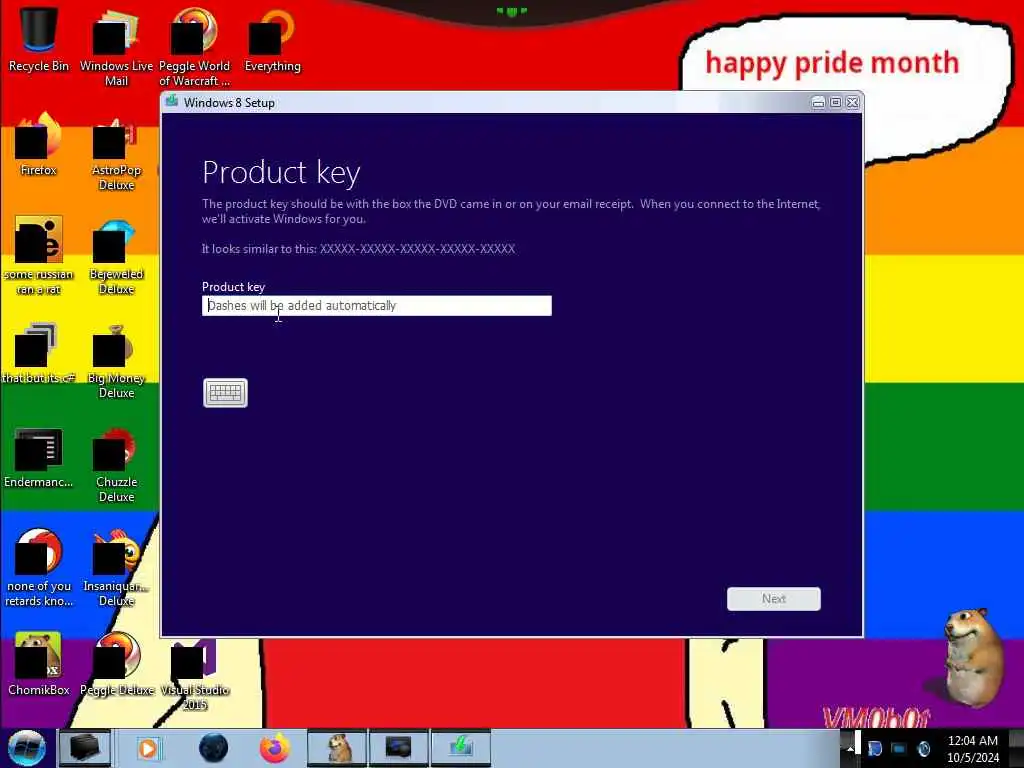Switch to the hamster ChomikBox taskbar item
The image size is (1024, 768).
(x=337, y=748)
